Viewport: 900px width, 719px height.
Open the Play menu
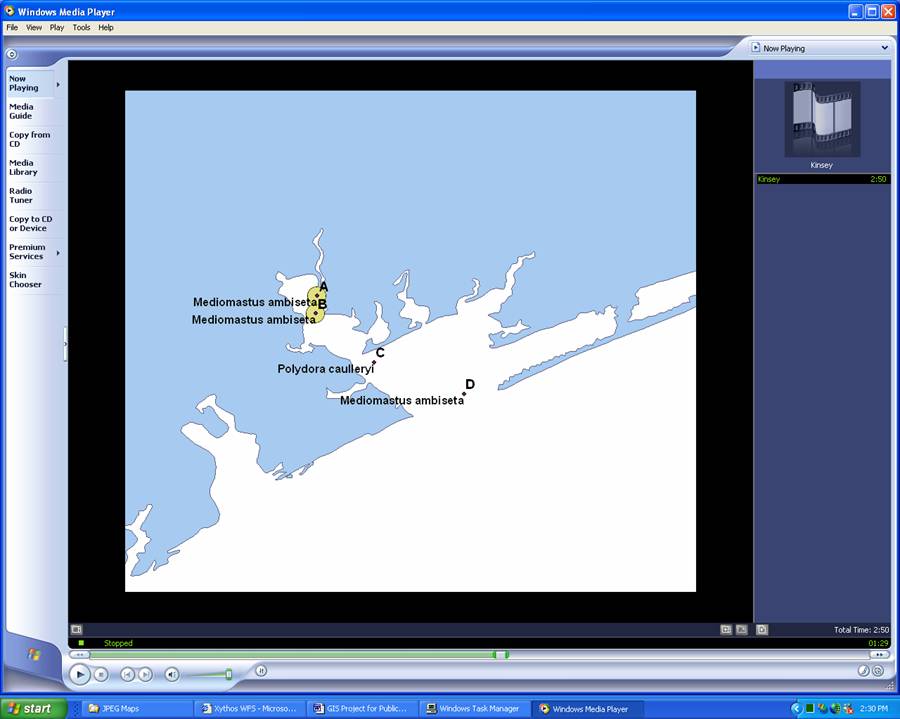point(57,28)
